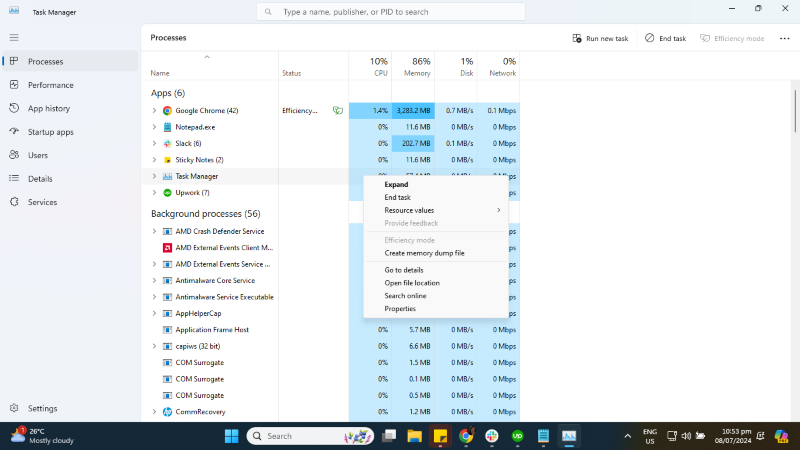Screen dimensions: 800x450
Task: Click the vertical scrollbar thumb
Action: [x=795, y=111]
